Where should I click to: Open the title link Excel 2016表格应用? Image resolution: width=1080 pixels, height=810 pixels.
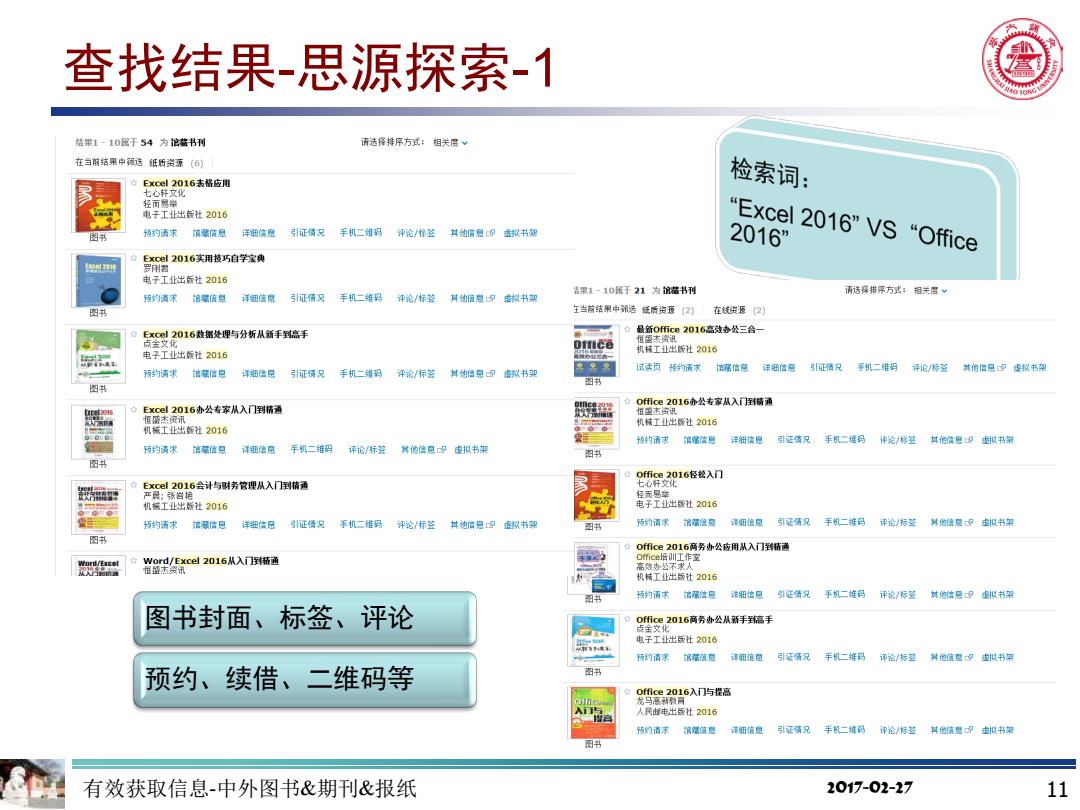click(187, 183)
